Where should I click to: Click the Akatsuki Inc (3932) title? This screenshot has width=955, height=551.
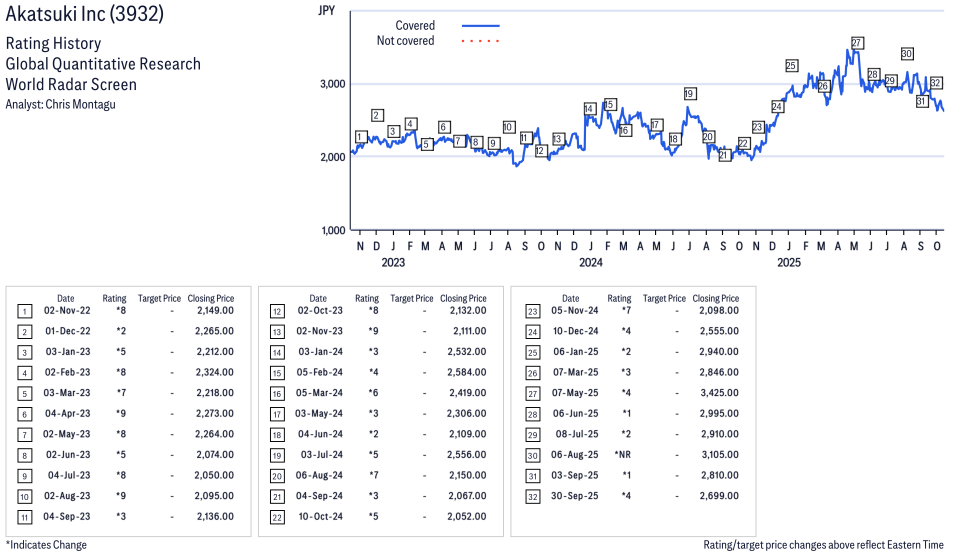(x=85, y=15)
